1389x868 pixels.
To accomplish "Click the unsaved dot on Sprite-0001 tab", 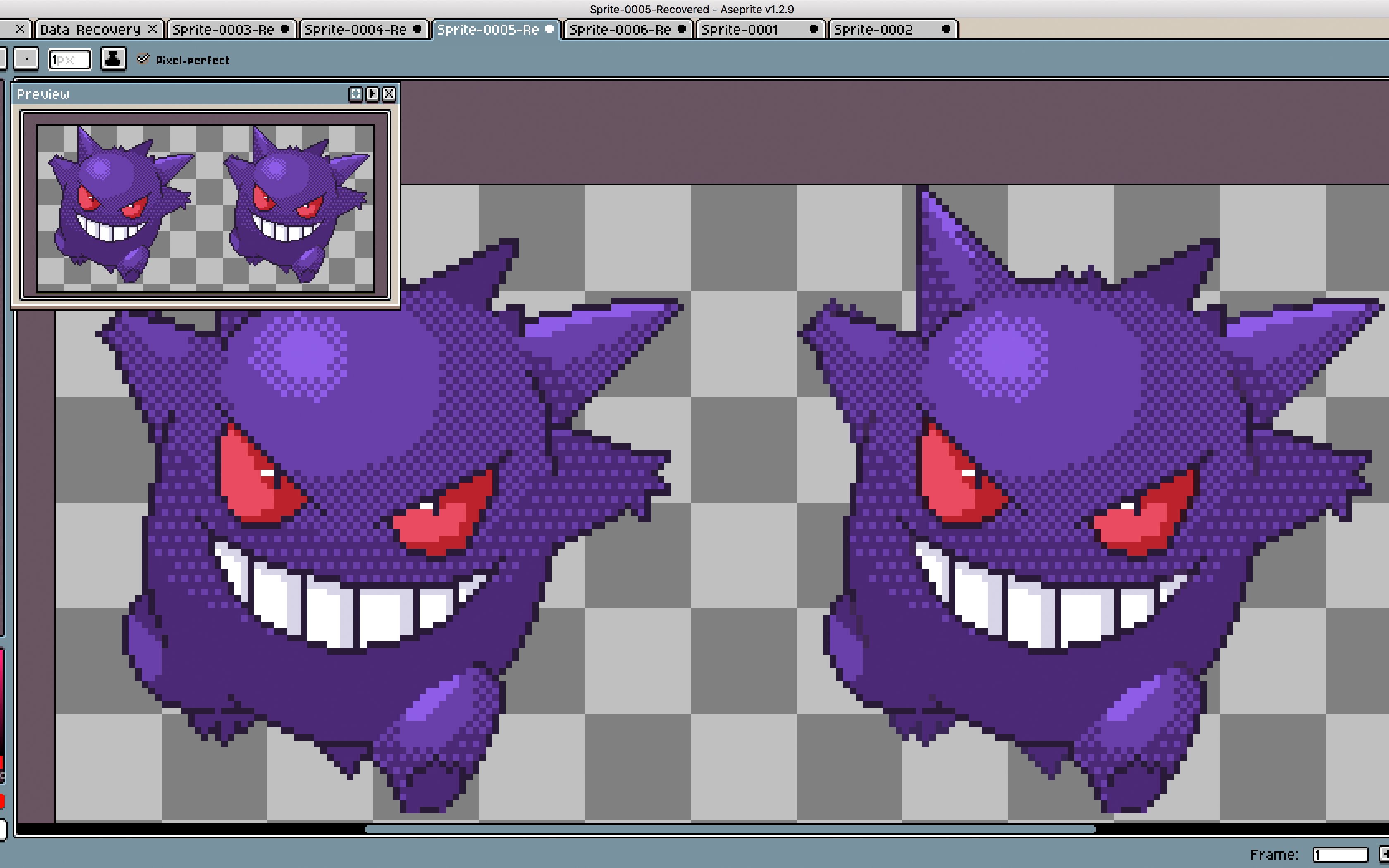I will [x=814, y=29].
